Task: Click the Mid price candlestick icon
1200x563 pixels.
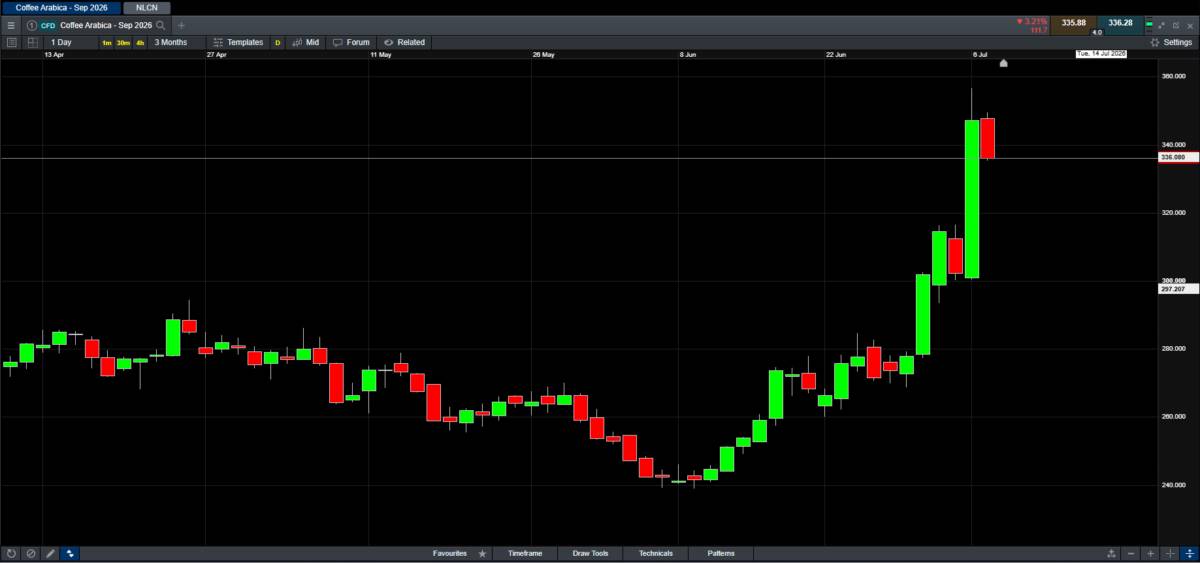Action: tap(298, 42)
